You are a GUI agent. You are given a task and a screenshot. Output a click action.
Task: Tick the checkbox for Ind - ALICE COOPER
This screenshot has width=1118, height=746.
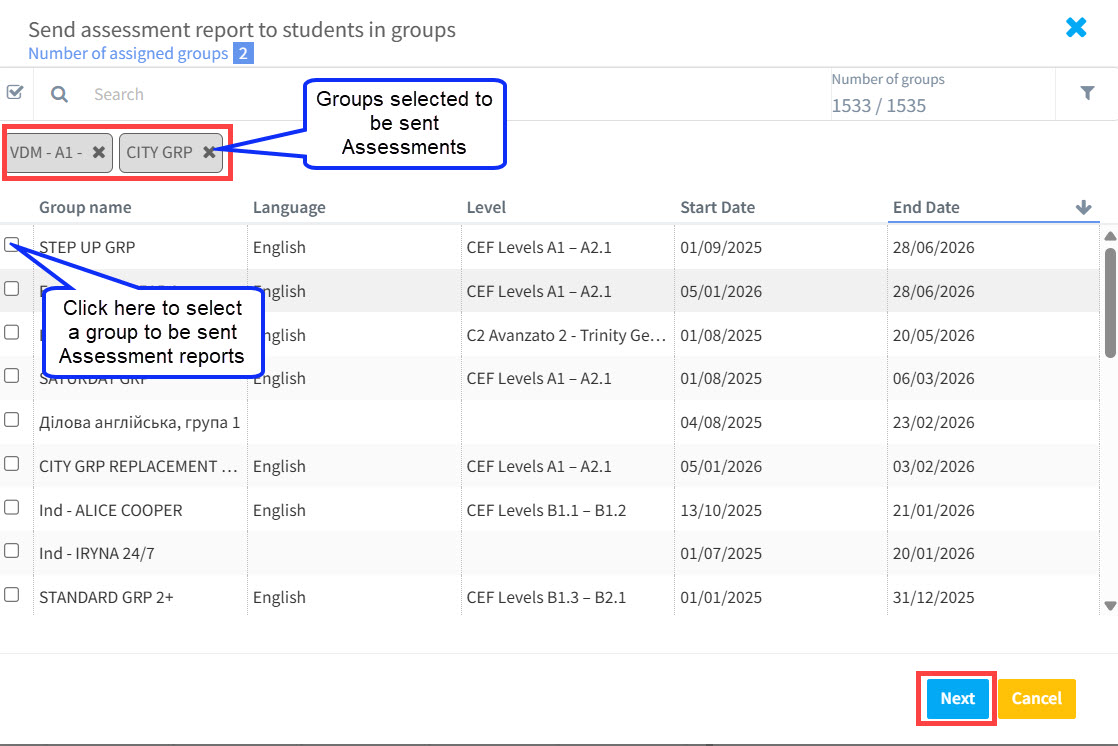pos(12,507)
